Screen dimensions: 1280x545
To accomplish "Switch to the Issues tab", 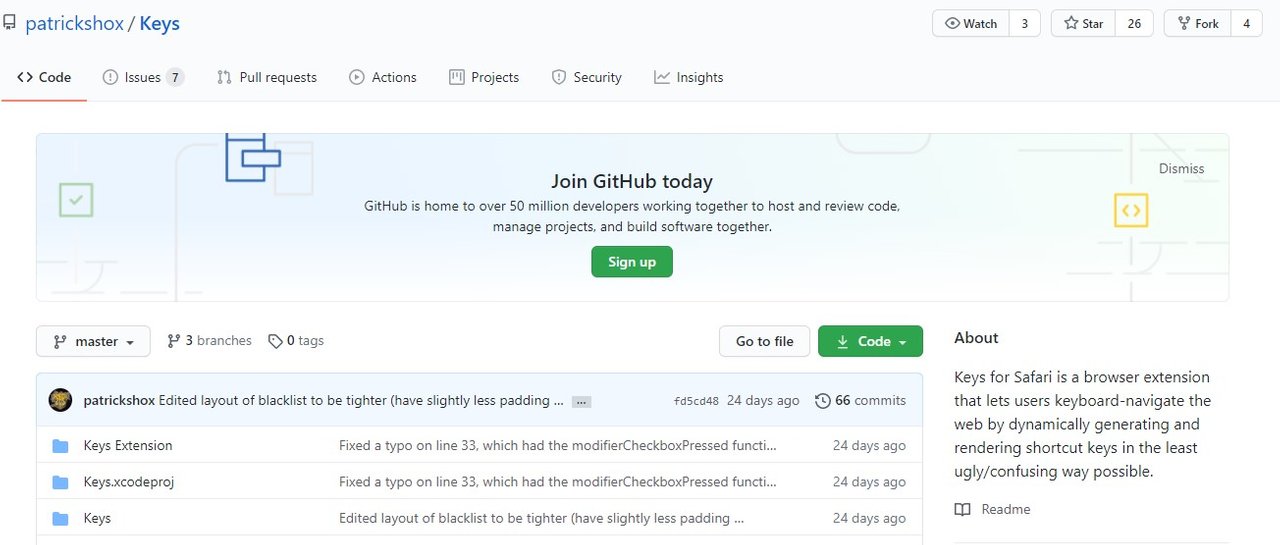I will point(143,77).
